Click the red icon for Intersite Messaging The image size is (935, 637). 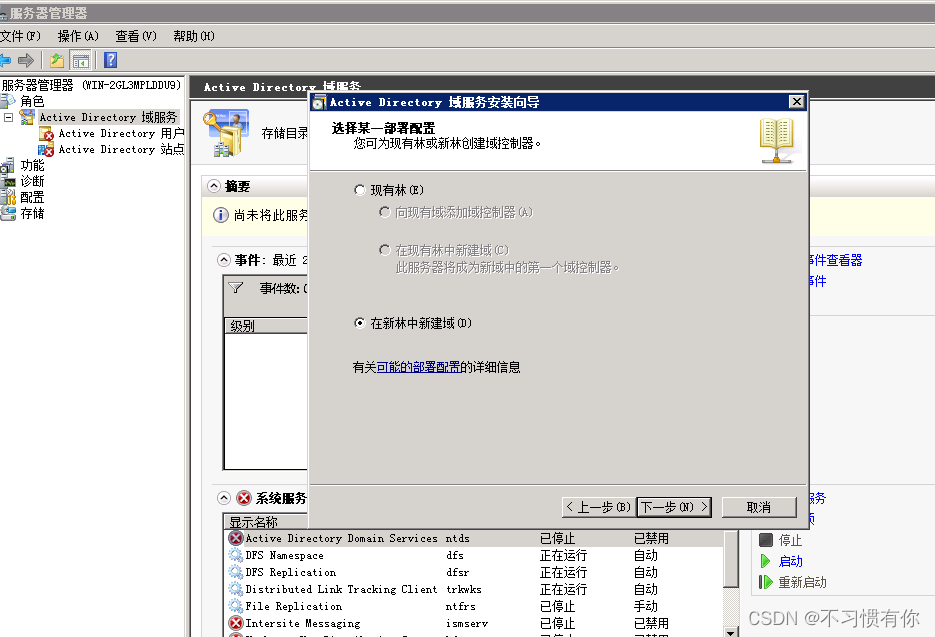236,623
